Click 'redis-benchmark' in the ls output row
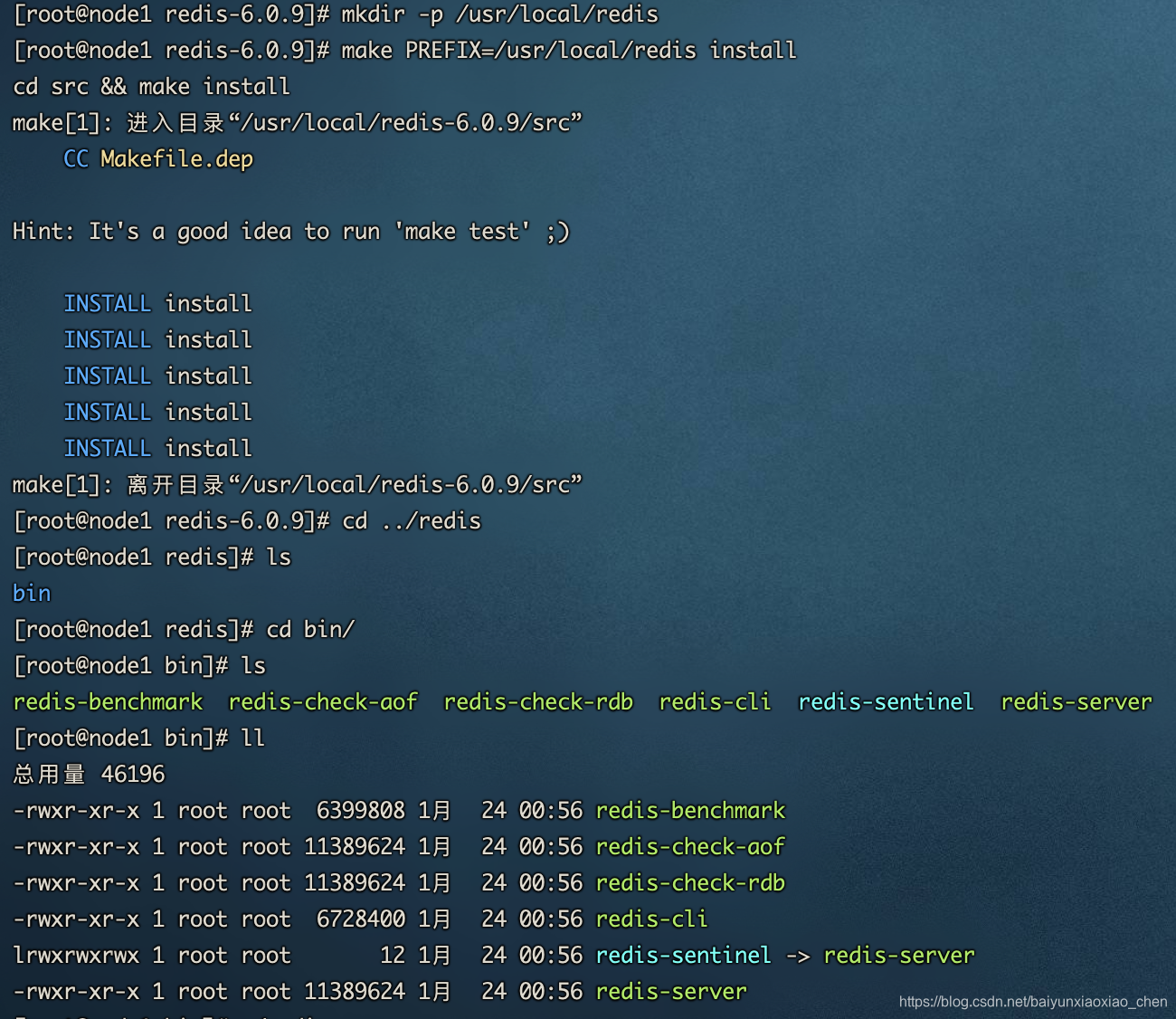The height and width of the screenshot is (1019, 1176). pyautogui.click(x=108, y=702)
